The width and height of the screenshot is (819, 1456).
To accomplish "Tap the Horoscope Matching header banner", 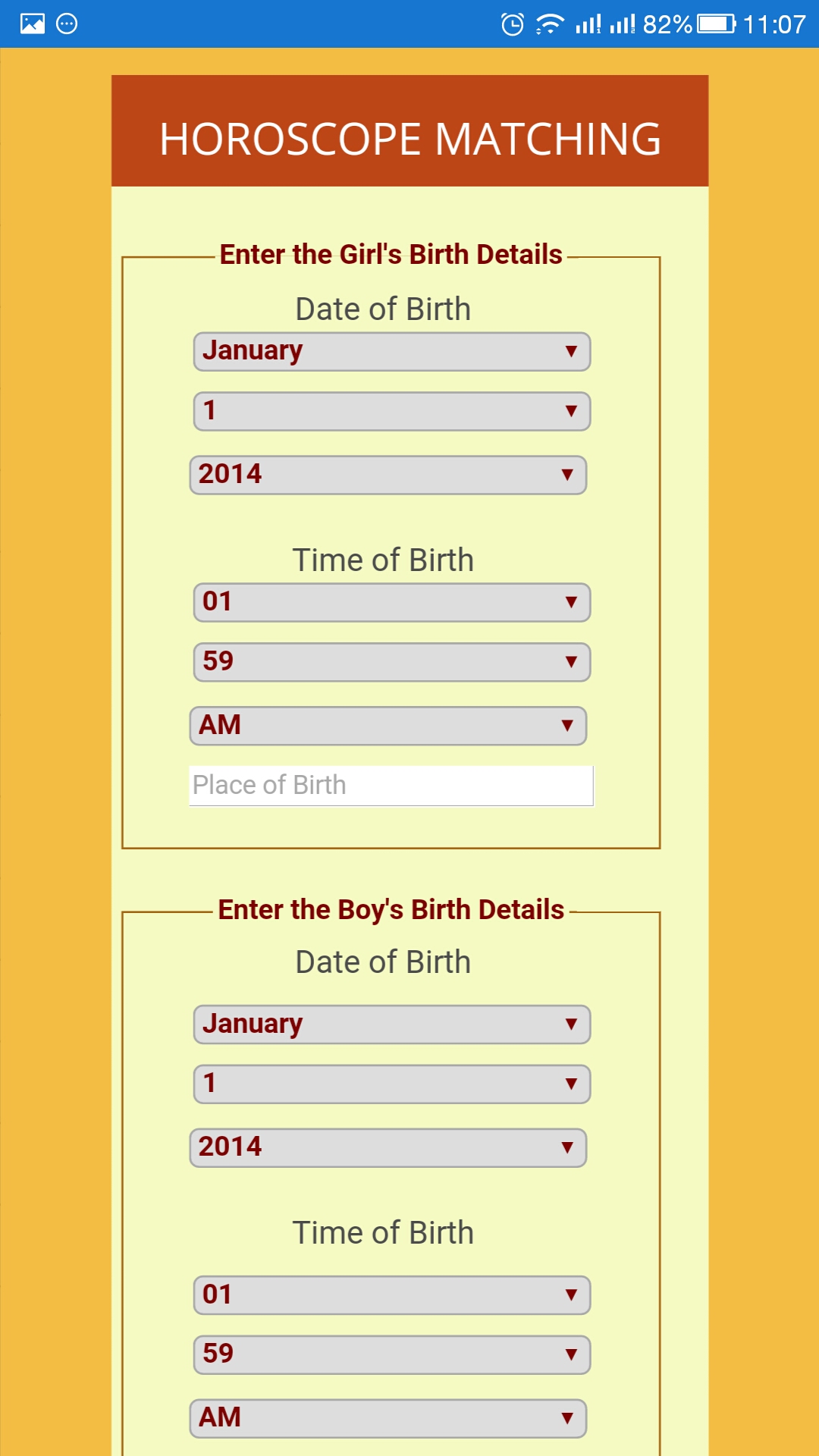I will (409, 131).
